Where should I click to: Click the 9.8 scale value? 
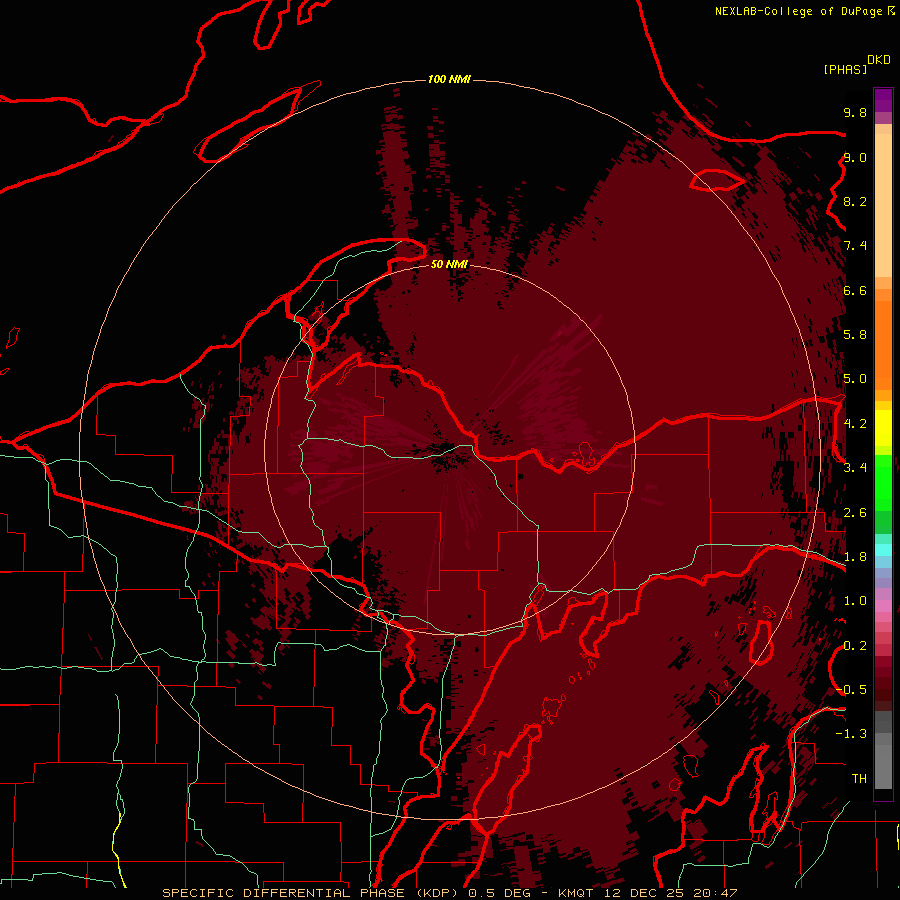point(855,112)
